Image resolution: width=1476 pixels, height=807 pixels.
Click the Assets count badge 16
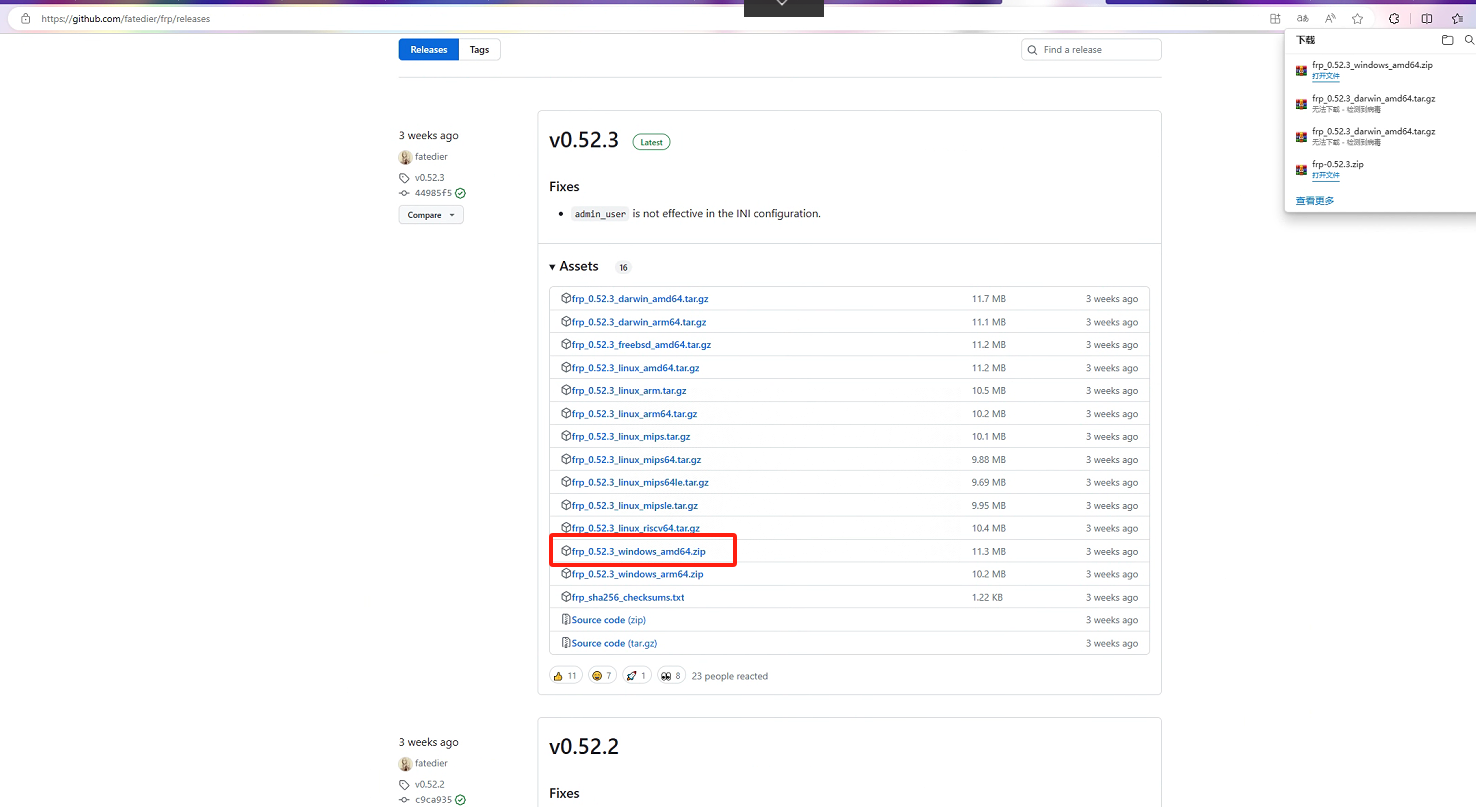pos(623,268)
